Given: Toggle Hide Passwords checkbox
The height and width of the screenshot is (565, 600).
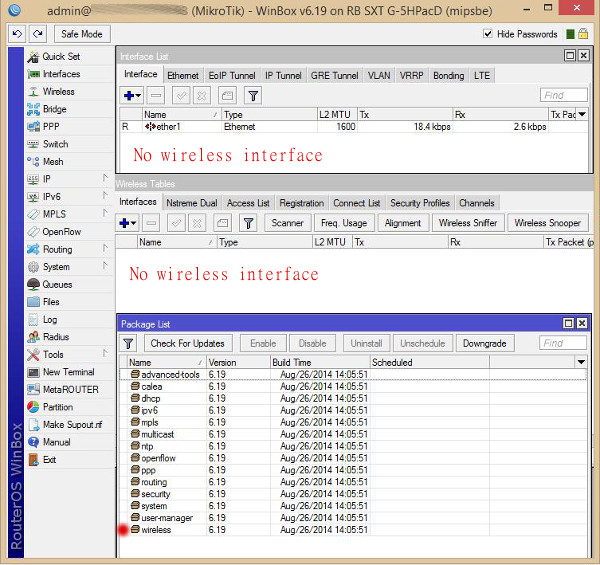Looking at the screenshot, I should coord(488,34).
